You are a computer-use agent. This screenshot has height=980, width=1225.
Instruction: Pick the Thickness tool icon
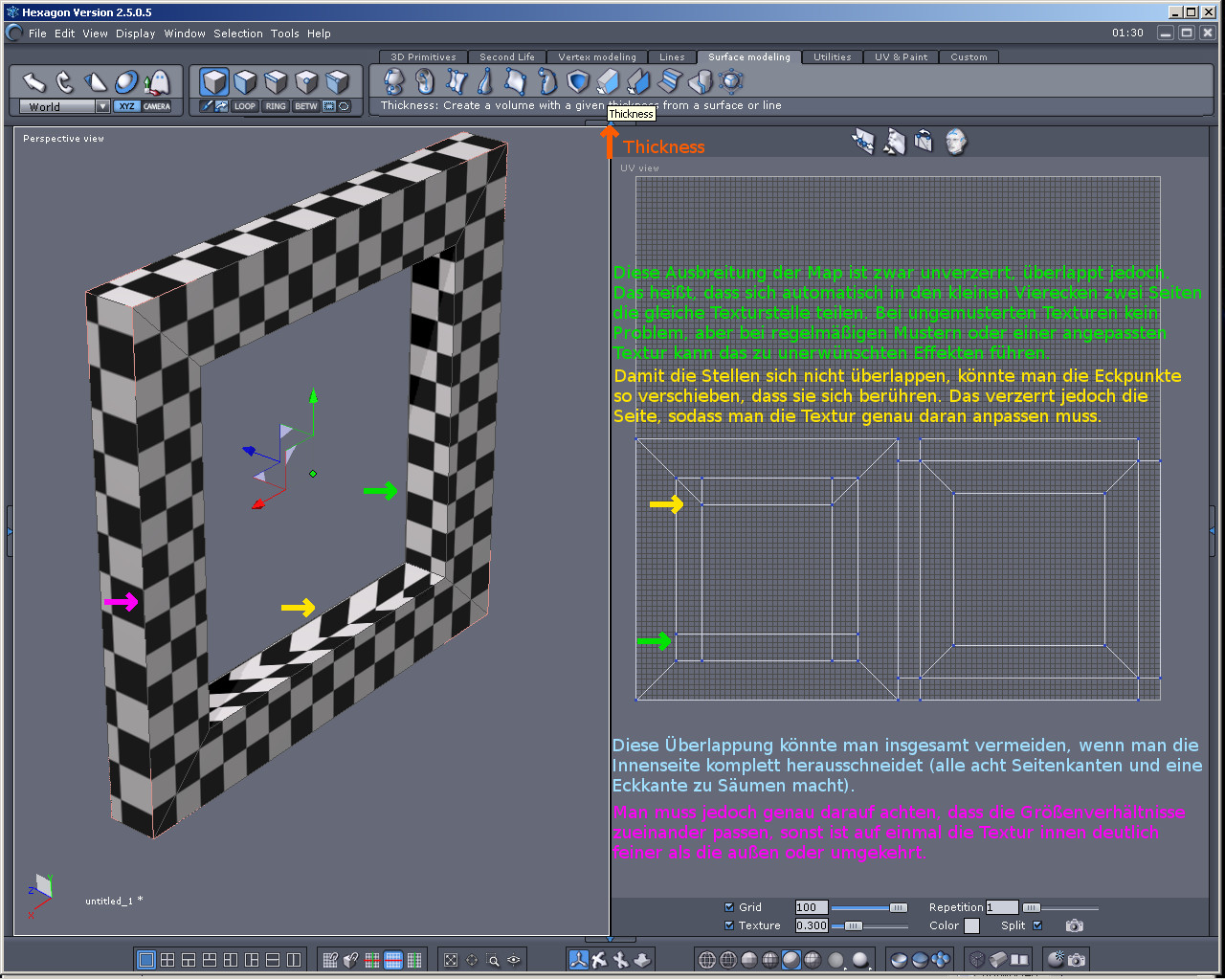click(608, 81)
